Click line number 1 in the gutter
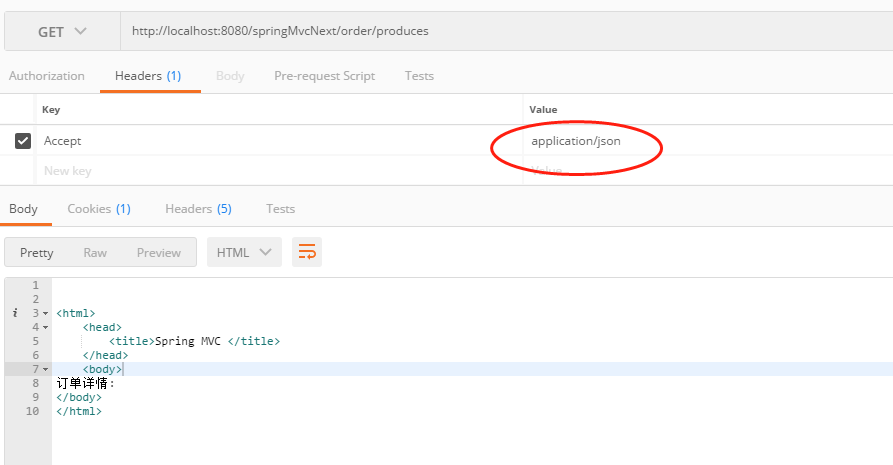The image size is (893, 465). point(35,285)
